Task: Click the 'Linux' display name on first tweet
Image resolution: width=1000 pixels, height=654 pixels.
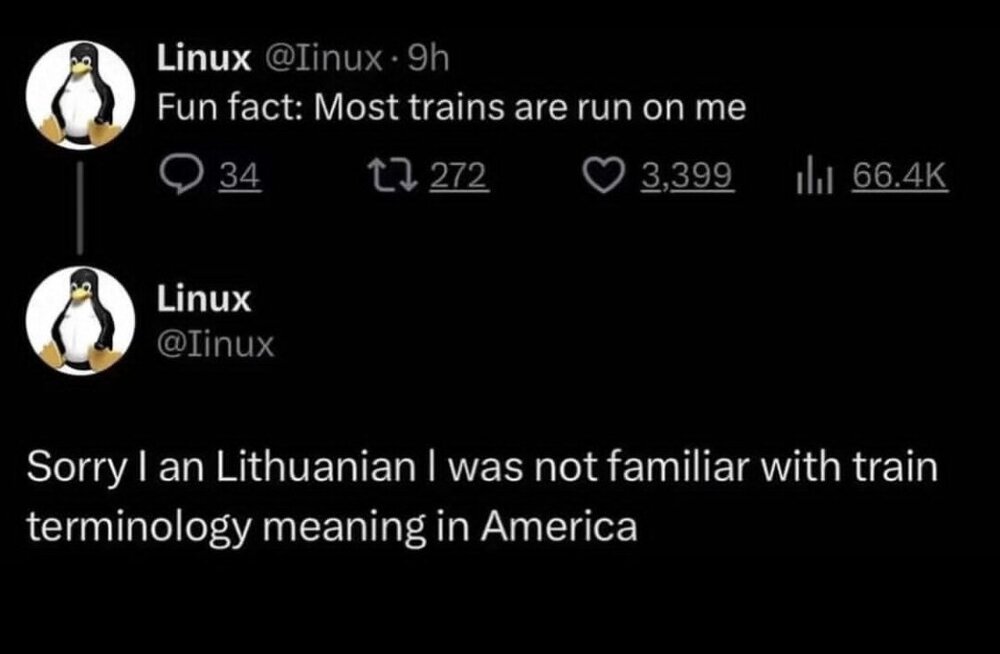Action: click(x=204, y=60)
